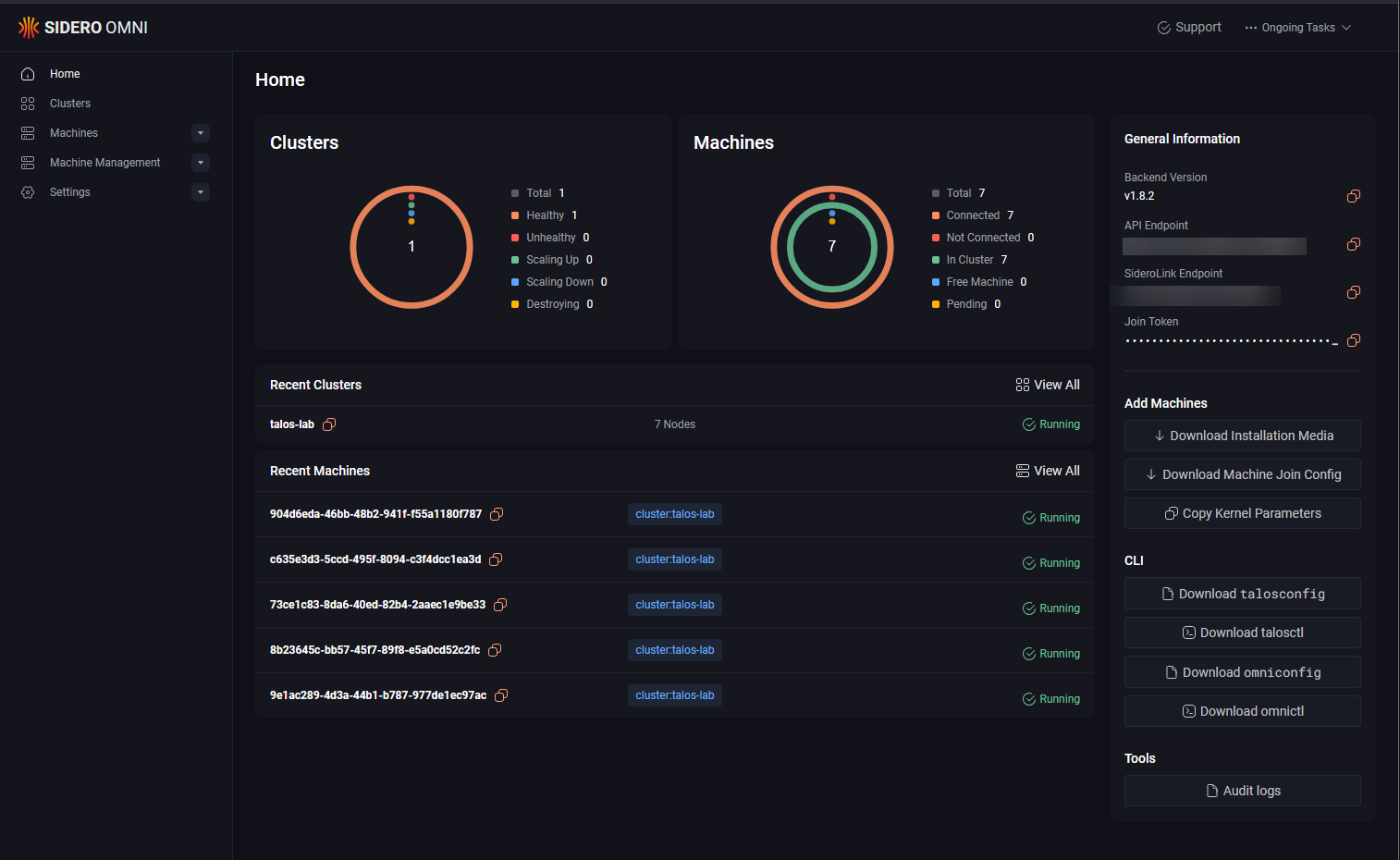Copy machine ID 73ce1c83-8da6-40ed-82b4-2aaec1e9be33

(x=500, y=605)
